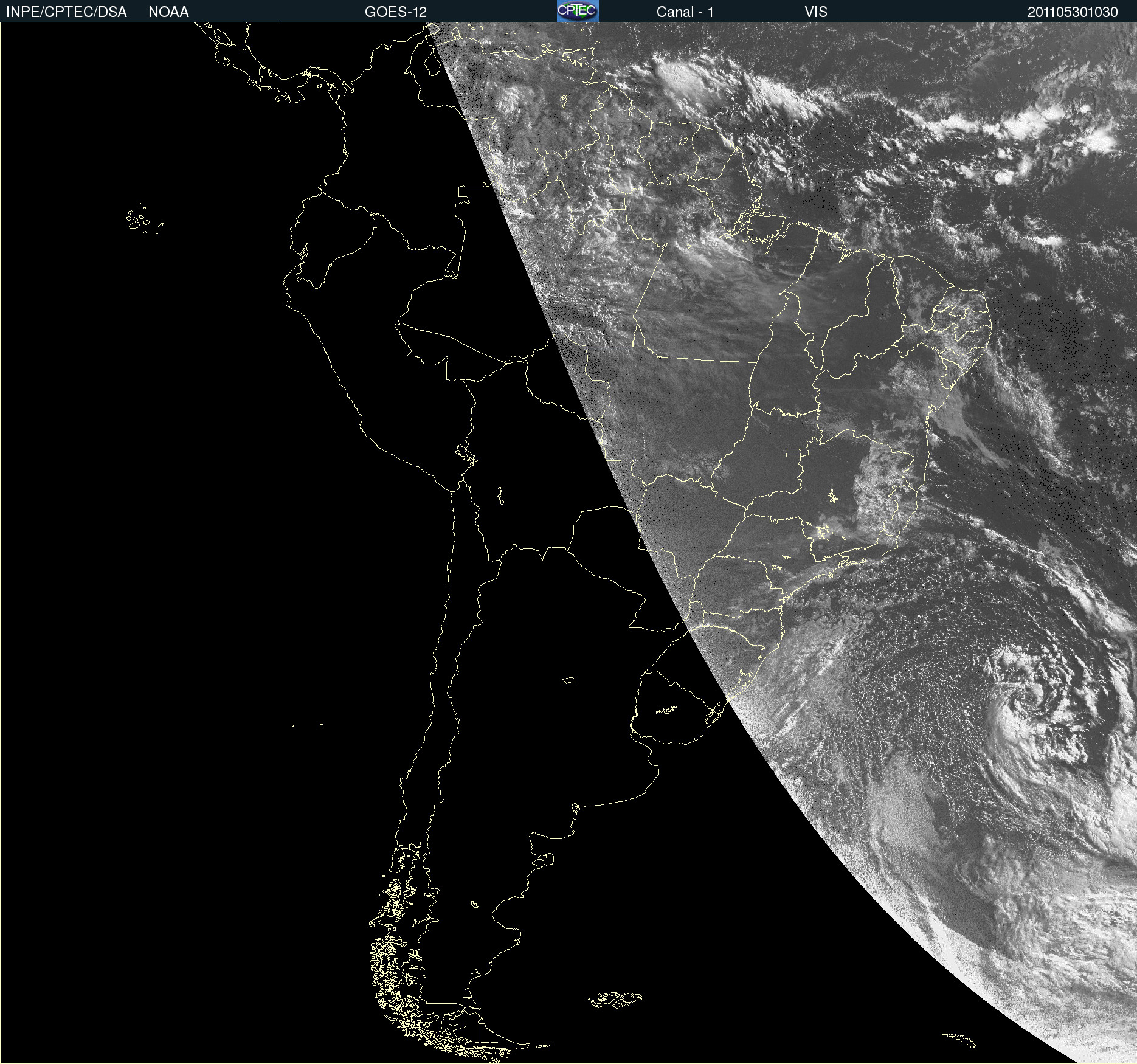Click the 'Canal - 1' channel label
Viewport: 1137px width, 1064px height.
point(685,12)
